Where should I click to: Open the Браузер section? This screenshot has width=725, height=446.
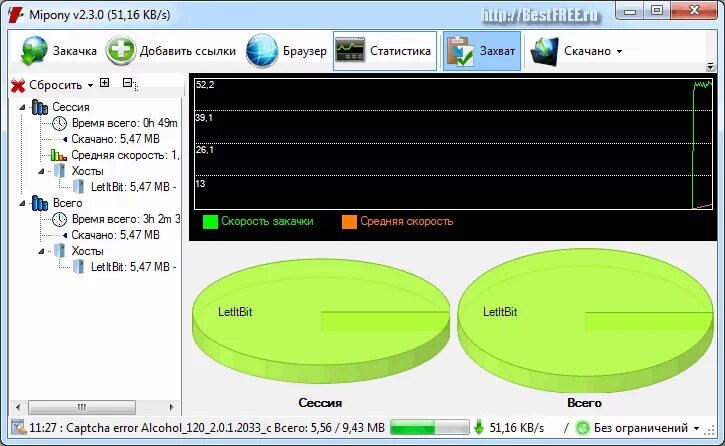(x=286, y=51)
